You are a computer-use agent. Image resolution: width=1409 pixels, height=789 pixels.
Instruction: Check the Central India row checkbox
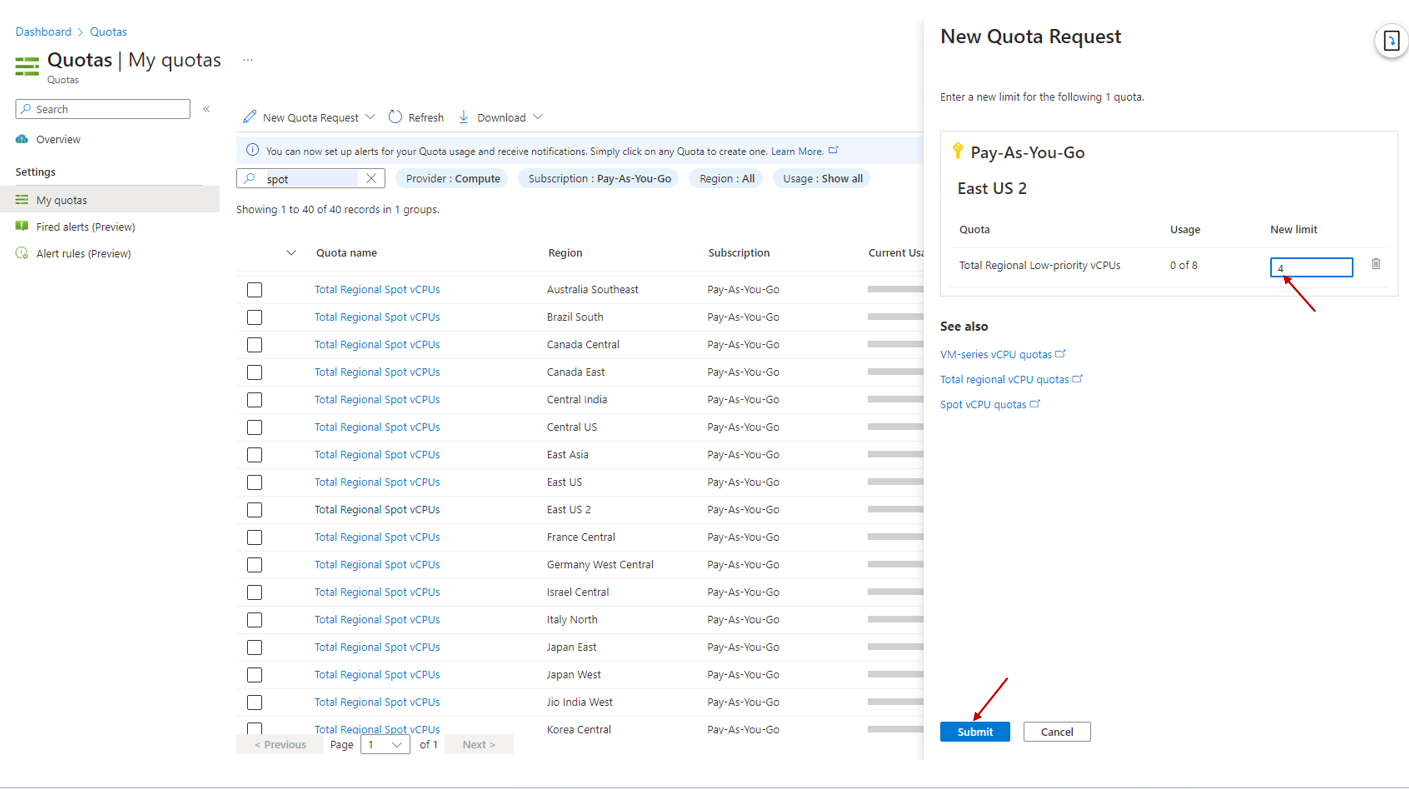click(255, 400)
